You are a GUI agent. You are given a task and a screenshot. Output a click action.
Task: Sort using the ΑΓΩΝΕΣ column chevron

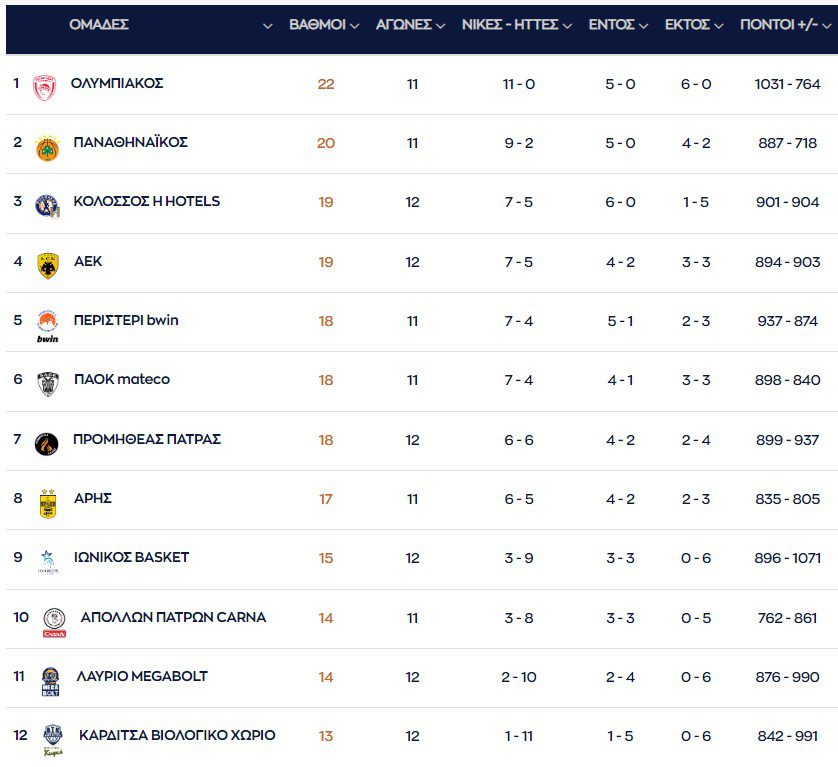440,26
